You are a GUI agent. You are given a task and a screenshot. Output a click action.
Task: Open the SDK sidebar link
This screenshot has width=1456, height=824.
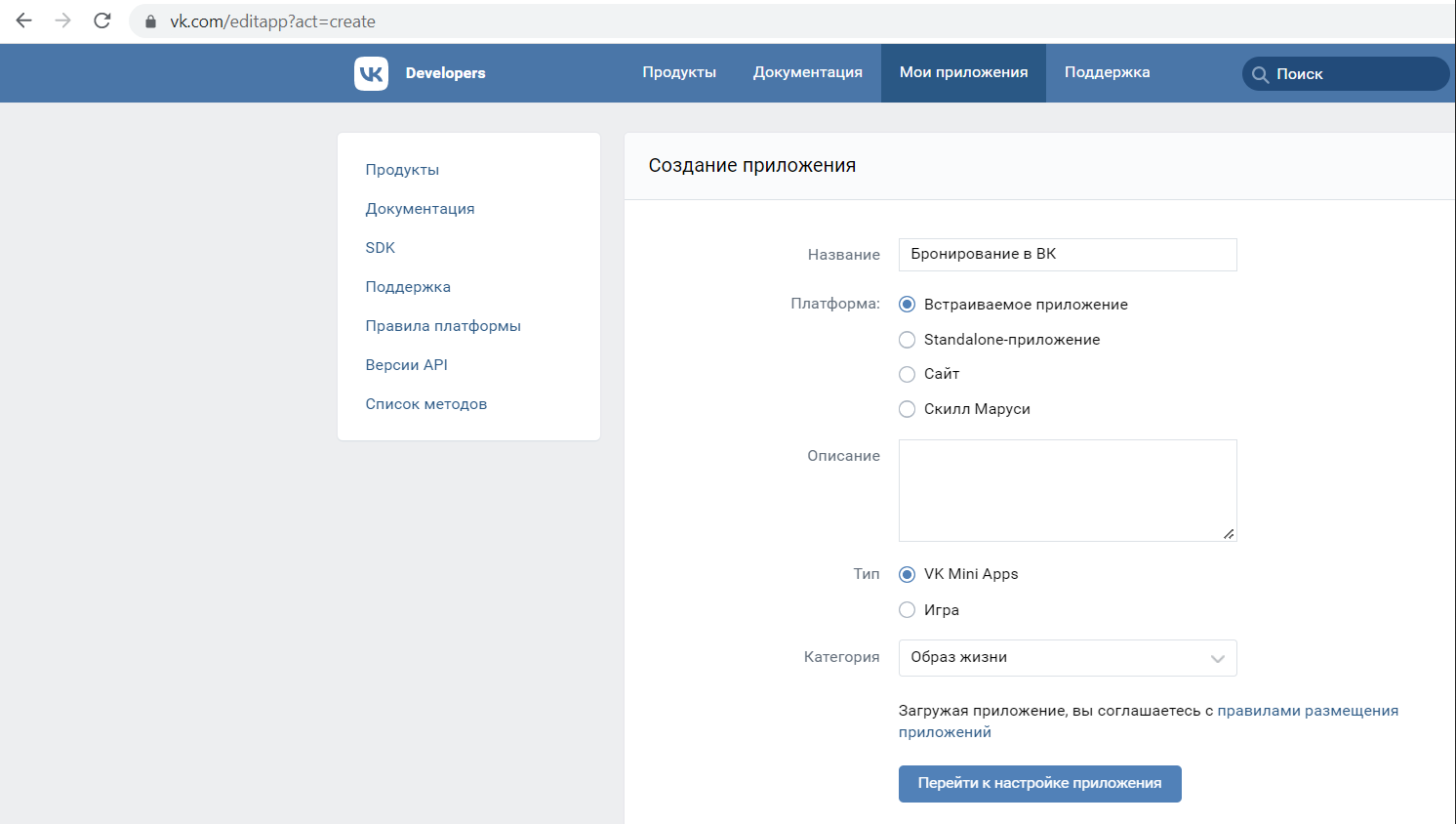pyautogui.click(x=381, y=248)
